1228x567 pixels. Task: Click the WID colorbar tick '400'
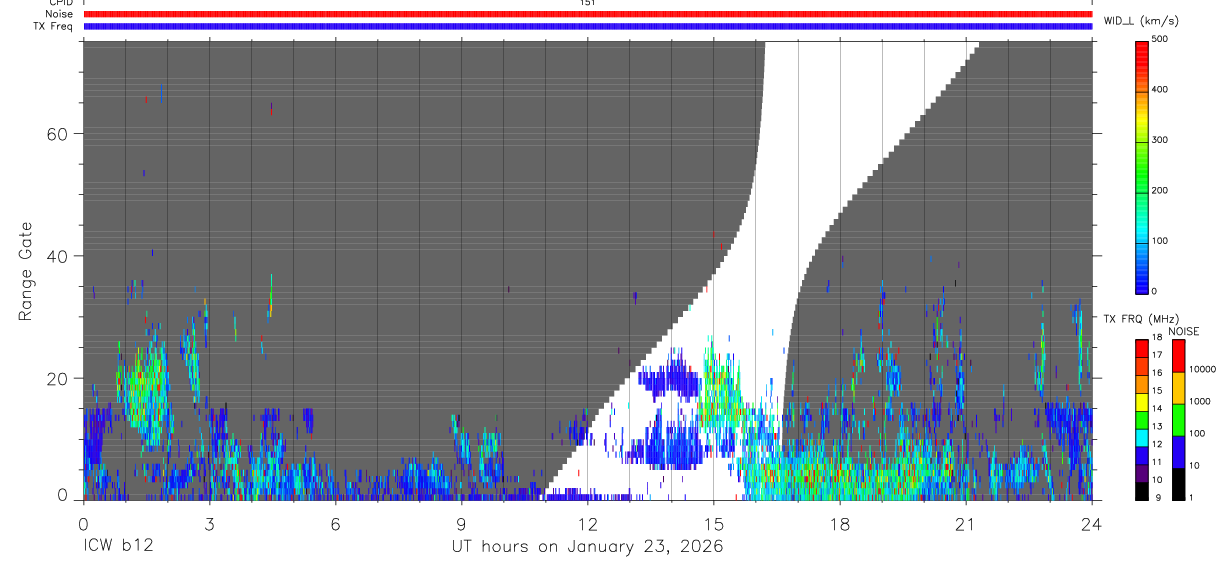click(1160, 89)
